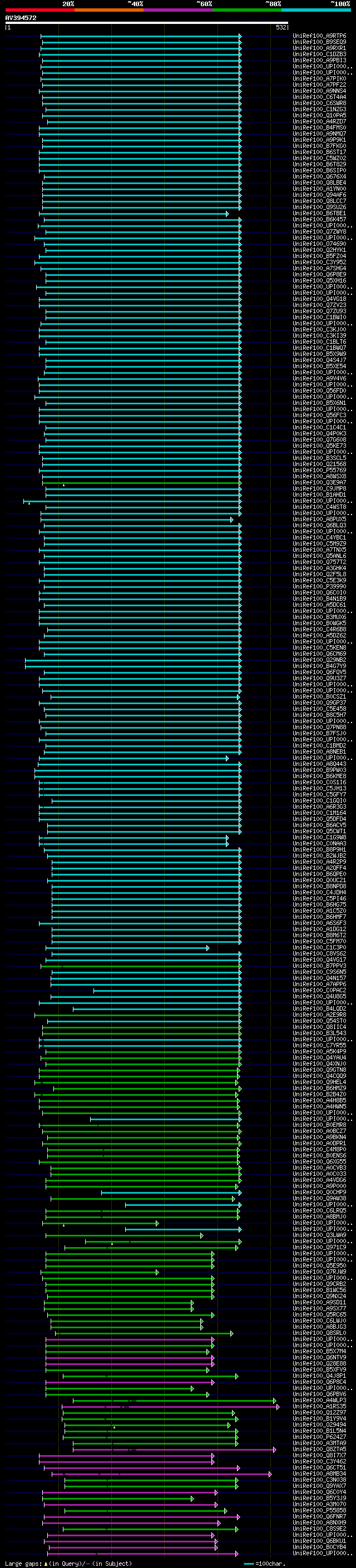Screen dimensions: 356x1568
Task: Select hit UniRef100_Q4VG17
Action: [x=319, y=960]
